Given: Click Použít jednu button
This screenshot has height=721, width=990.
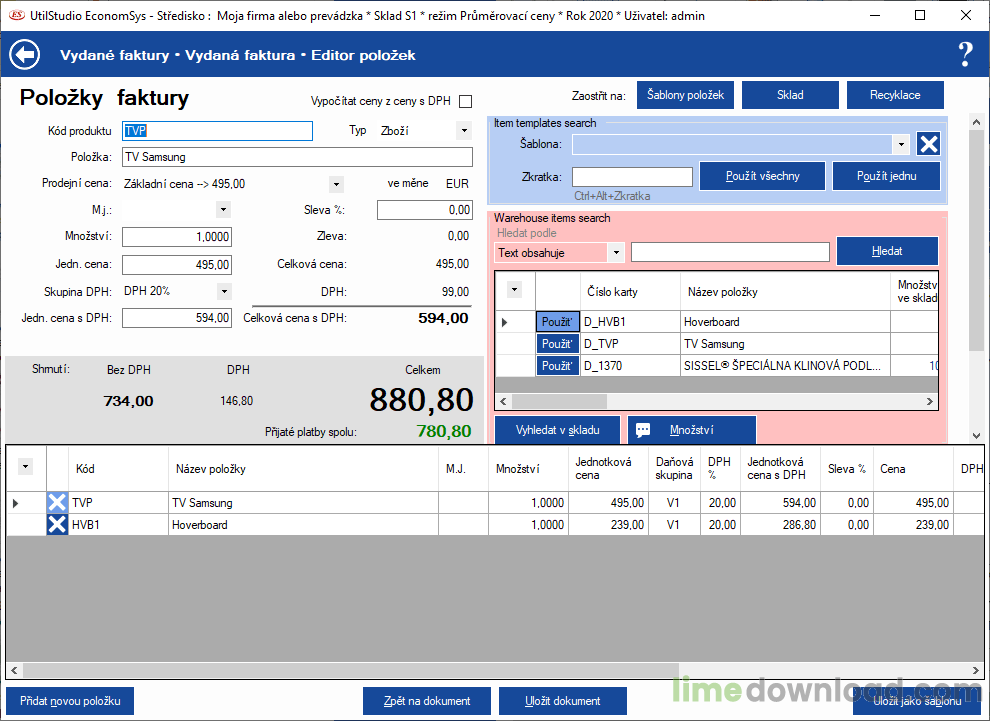Looking at the screenshot, I should click(x=886, y=176).
